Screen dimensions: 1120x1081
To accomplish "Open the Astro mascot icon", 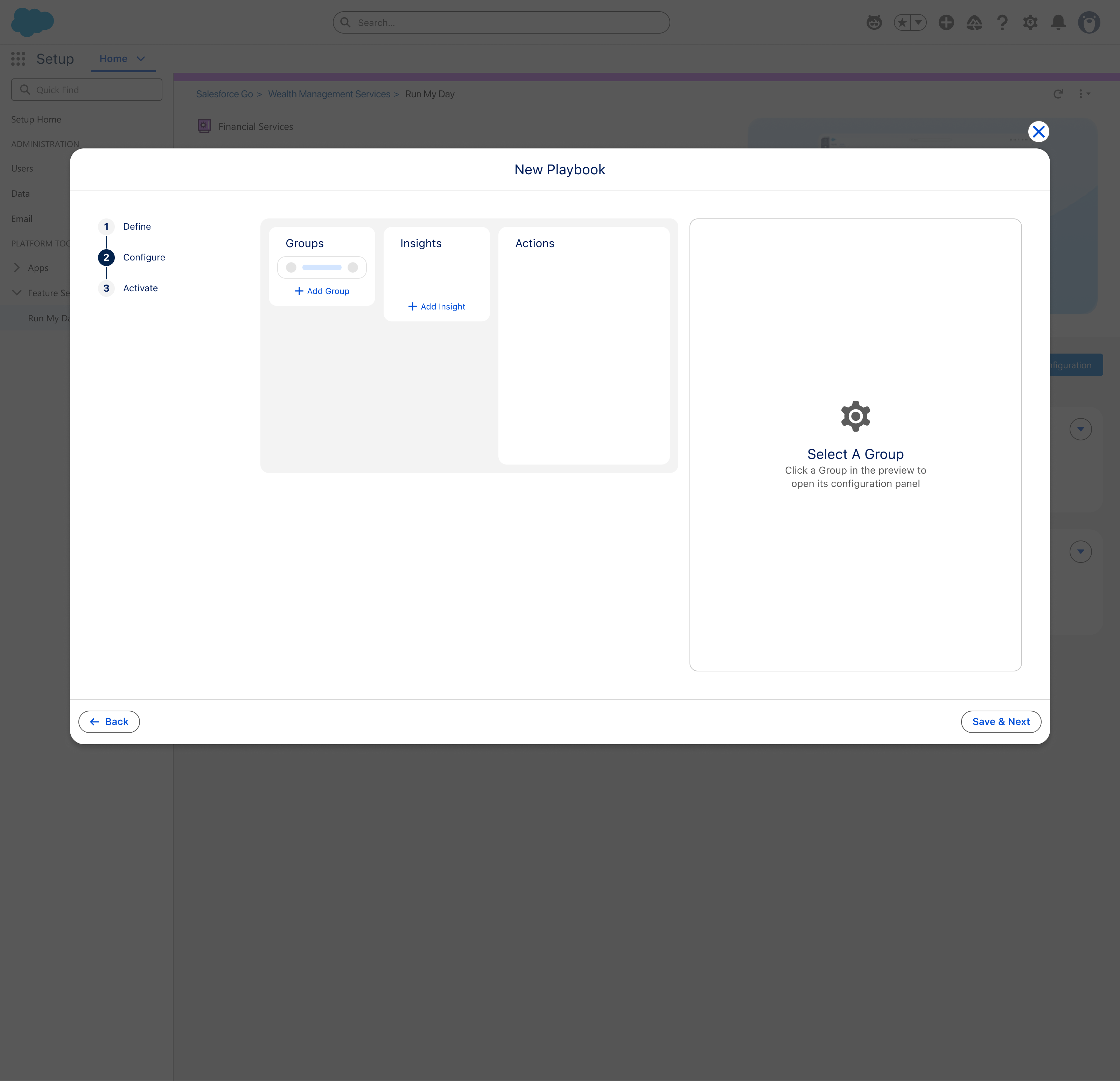I will pyautogui.click(x=874, y=22).
